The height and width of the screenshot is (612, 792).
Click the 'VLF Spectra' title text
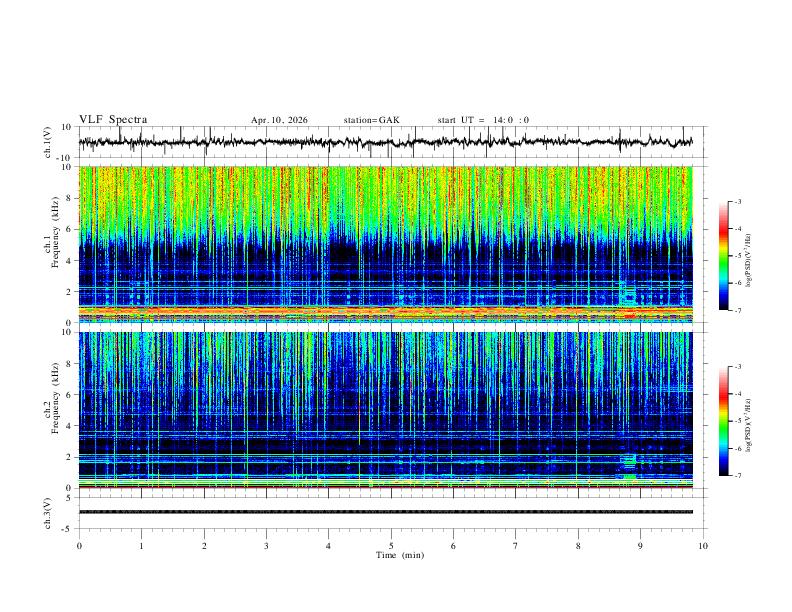tap(113, 120)
